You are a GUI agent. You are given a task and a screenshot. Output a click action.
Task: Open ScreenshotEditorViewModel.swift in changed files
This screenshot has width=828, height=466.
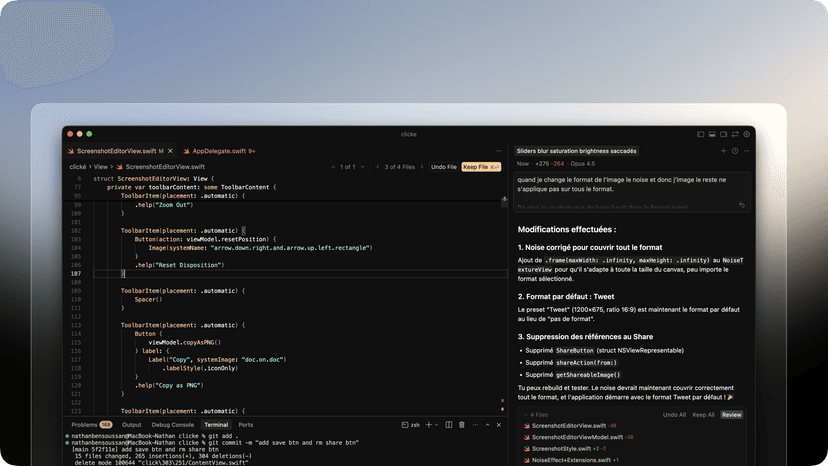pyautogui.click(x=577, y=437)
